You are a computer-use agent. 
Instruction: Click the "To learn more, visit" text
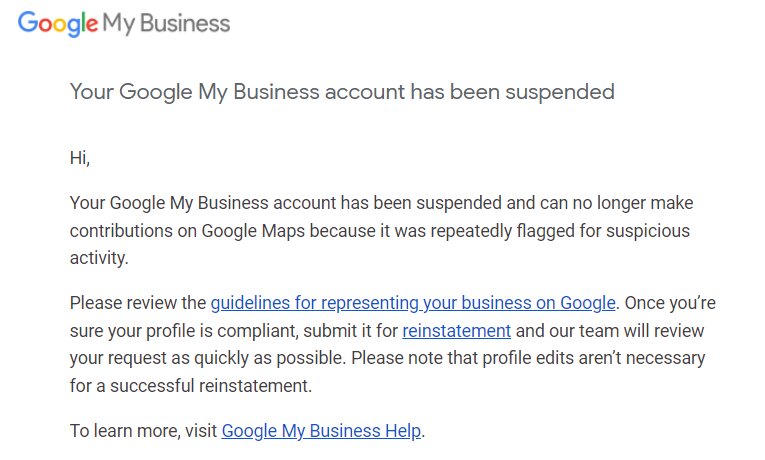[143, 431]
